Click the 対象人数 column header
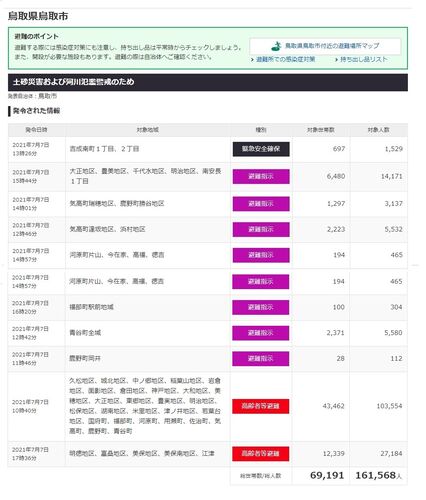The width and height of the screenshot is (426, 500). click(x=378, y=130)
